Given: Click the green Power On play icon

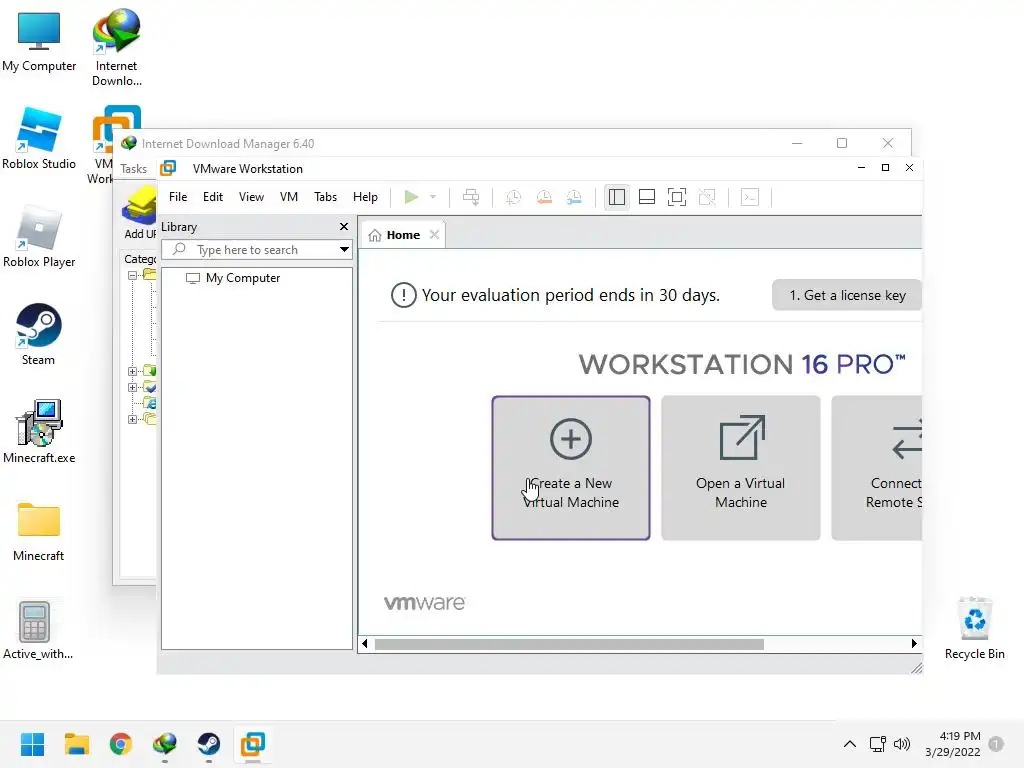Looking at the screenshot, I should coord(411,197).
